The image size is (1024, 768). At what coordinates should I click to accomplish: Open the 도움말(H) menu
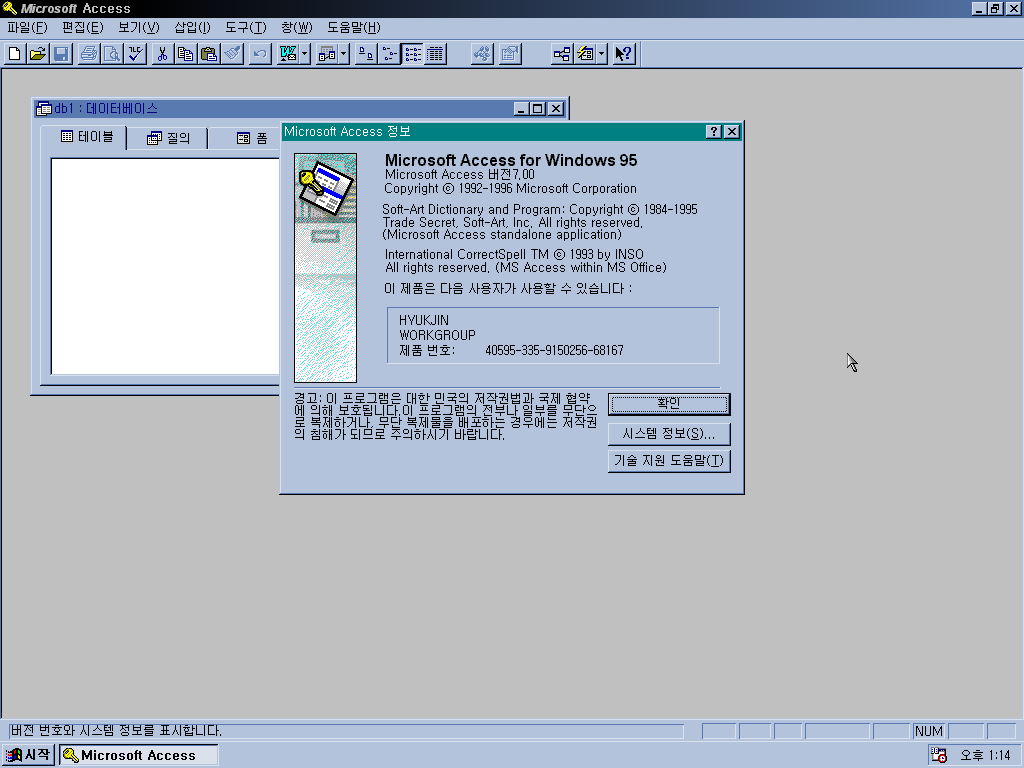(354, 27)
